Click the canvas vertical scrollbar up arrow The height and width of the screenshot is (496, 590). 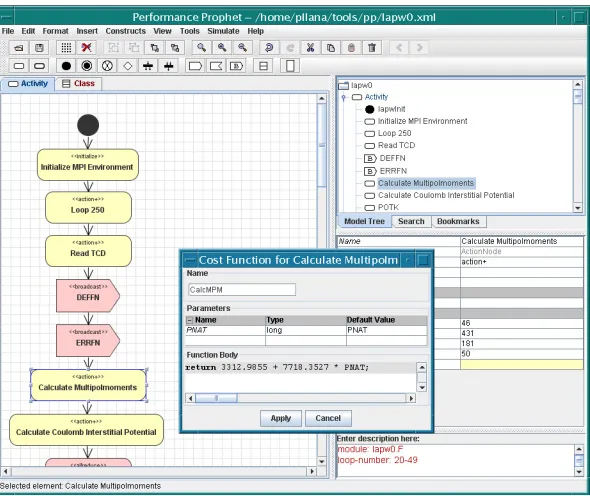click(x=322, y=99)
